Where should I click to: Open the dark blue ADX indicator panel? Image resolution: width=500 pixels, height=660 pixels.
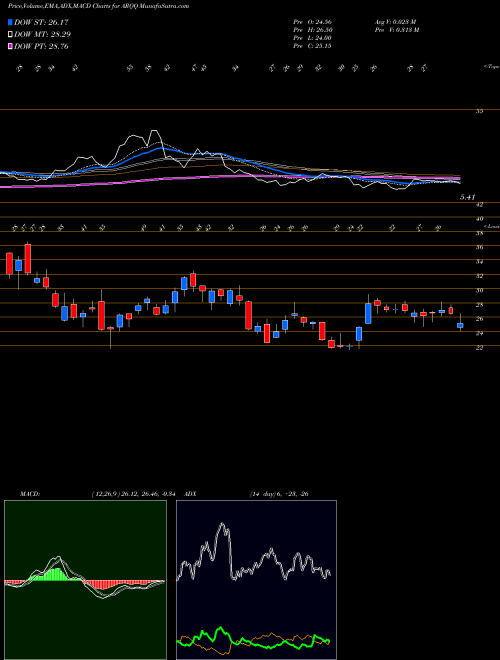tap(256, 580)
